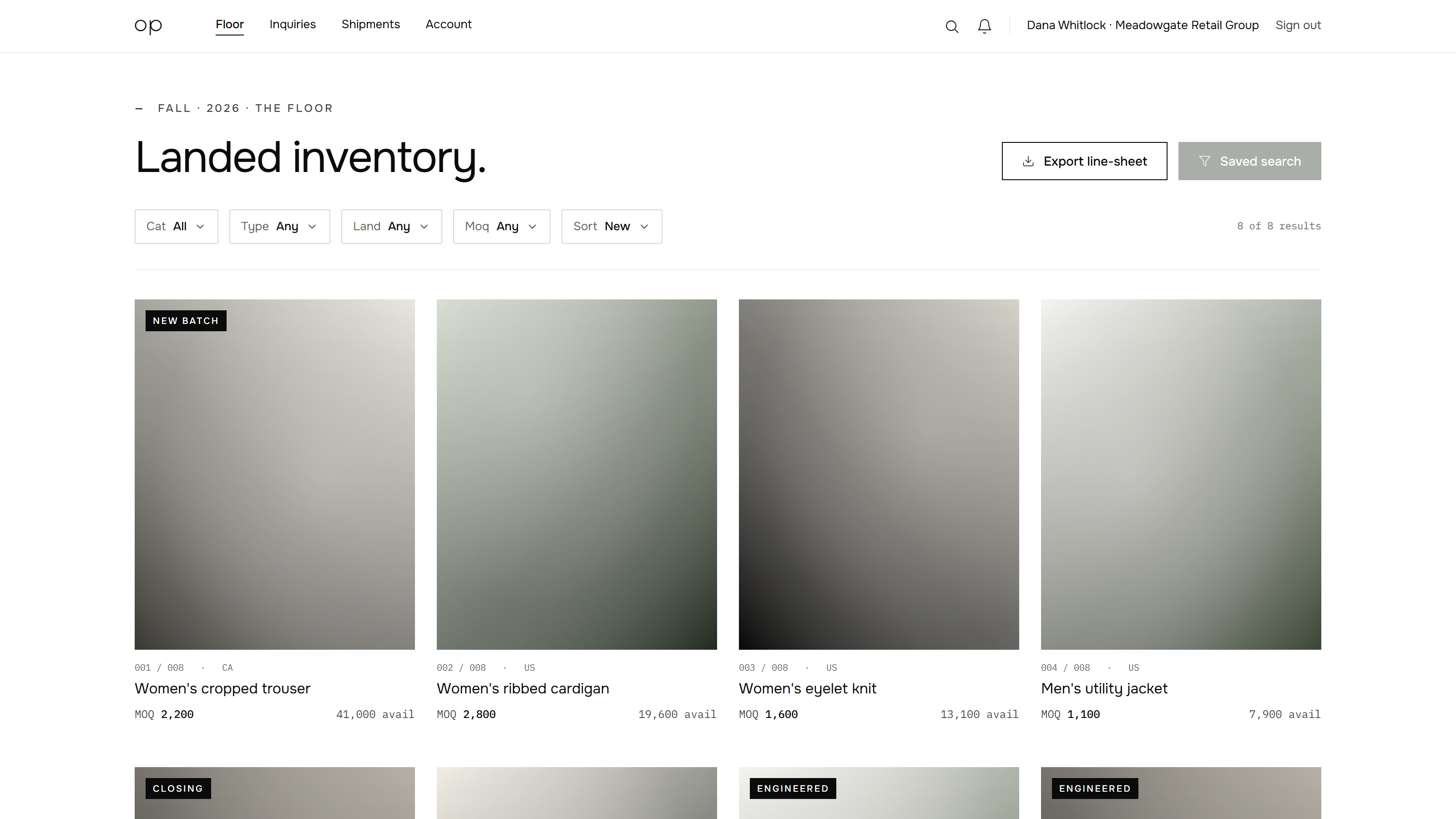This screenshot has height=819, width=1456.
Task: Click 'MOQ 2,800' text
Action: pyautogui.click(x=466, y=714)
